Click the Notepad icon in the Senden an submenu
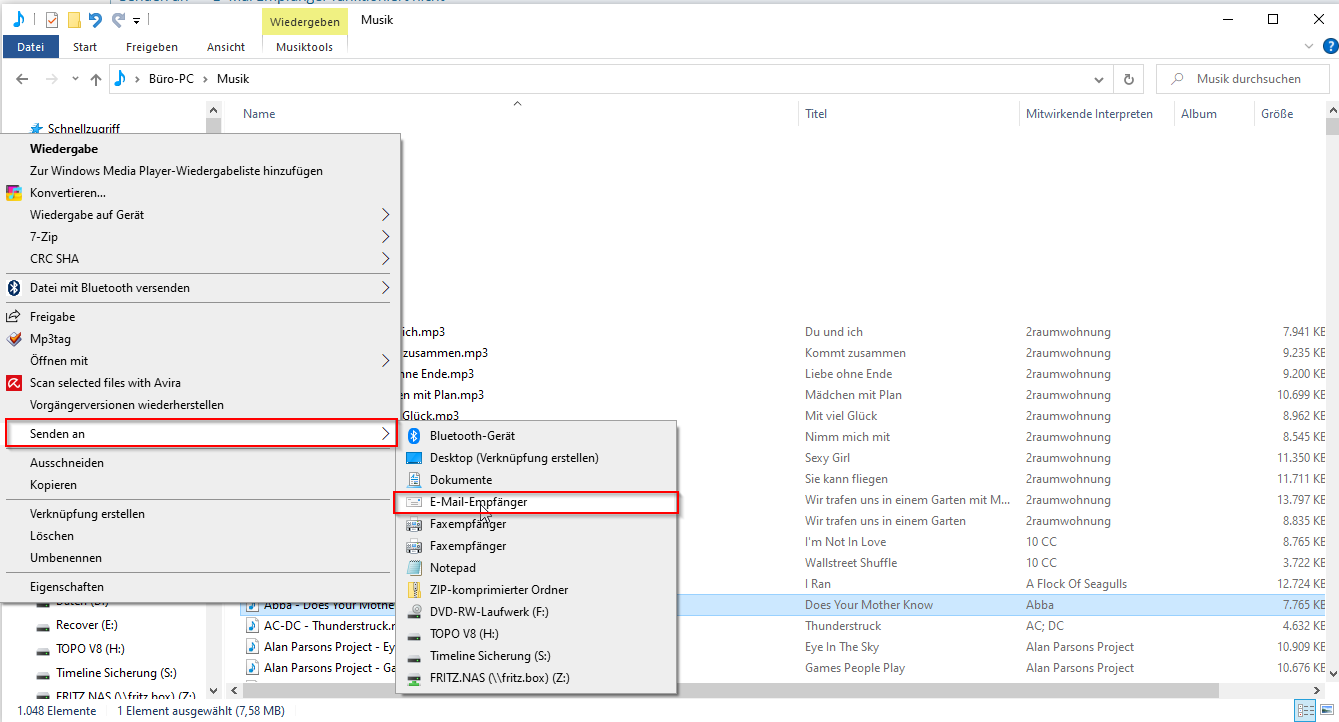 click(x=414, y=568)
